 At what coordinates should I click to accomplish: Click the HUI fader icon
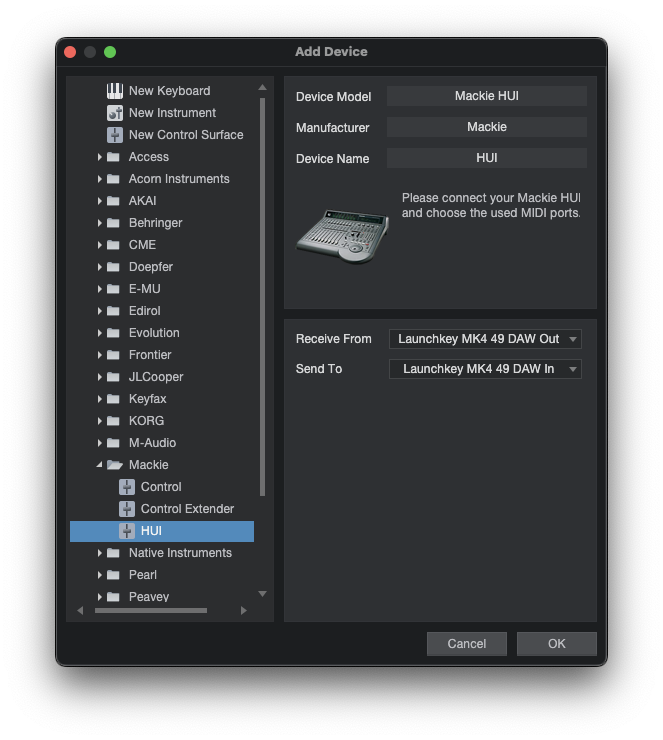(x=126, y=531)
